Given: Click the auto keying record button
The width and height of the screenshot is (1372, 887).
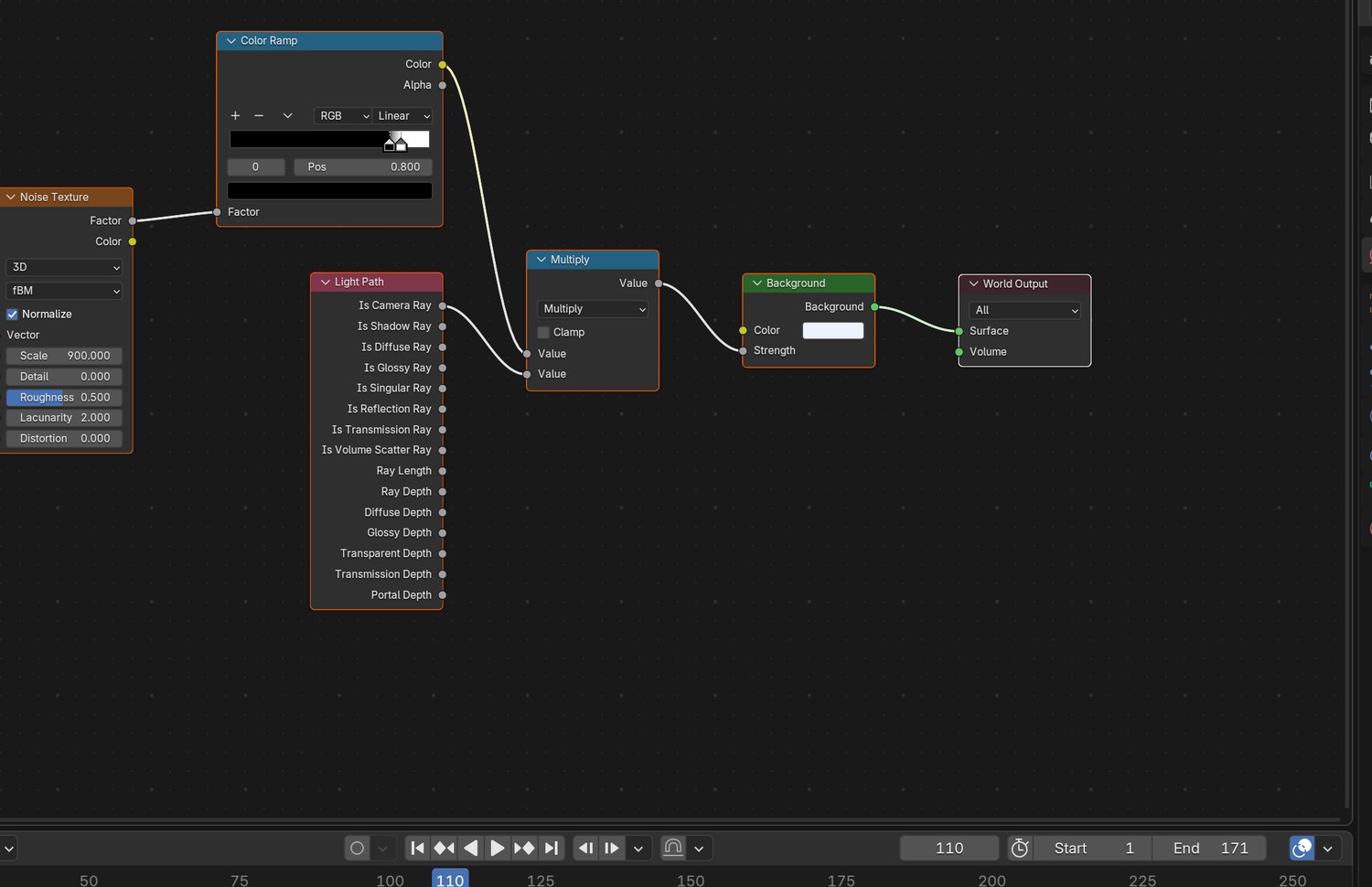Looking at the screenshot, I should coord(358,848).
